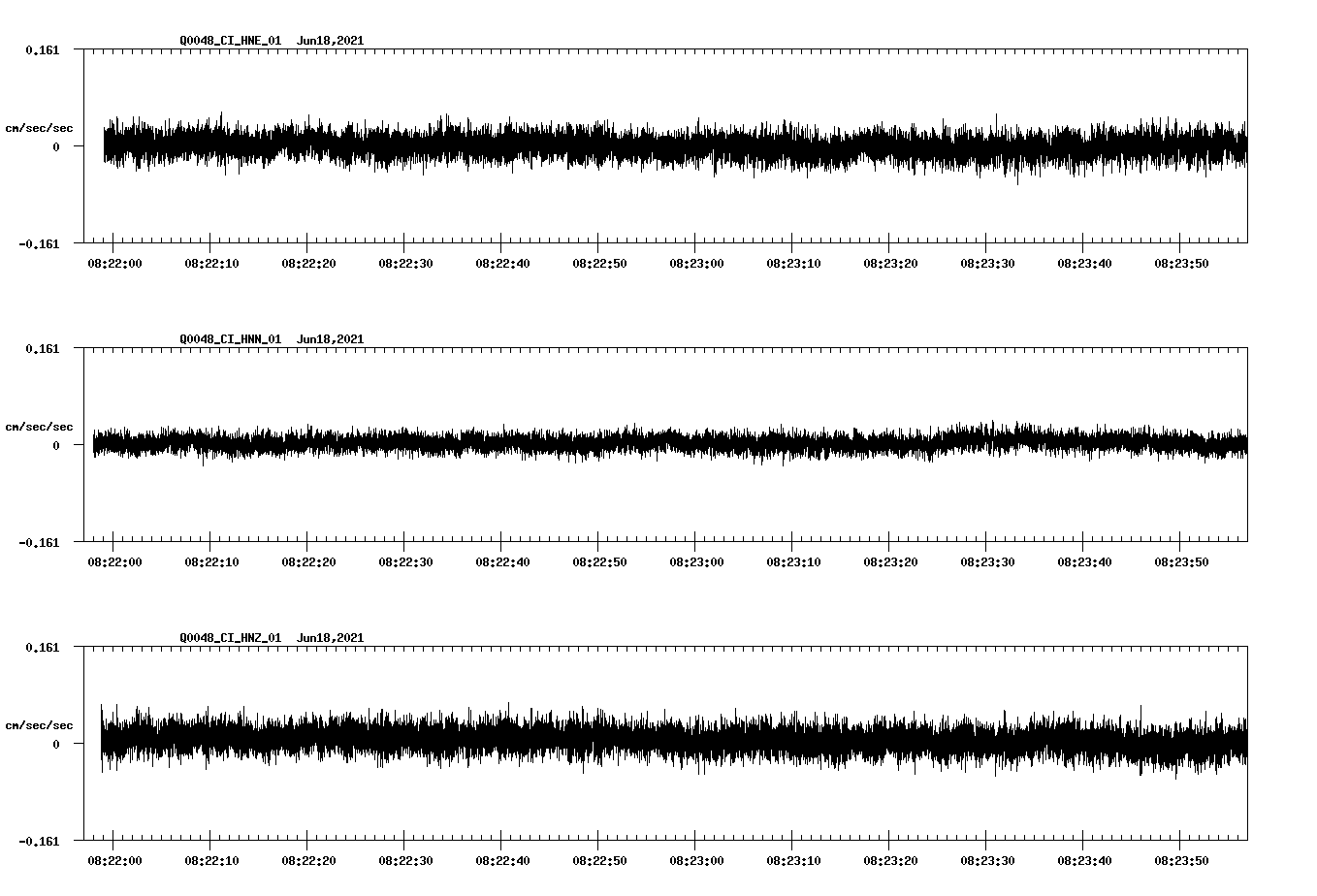
Task: Click the 08:22:40 time label under HNN plot
Action: pos(502,561)
